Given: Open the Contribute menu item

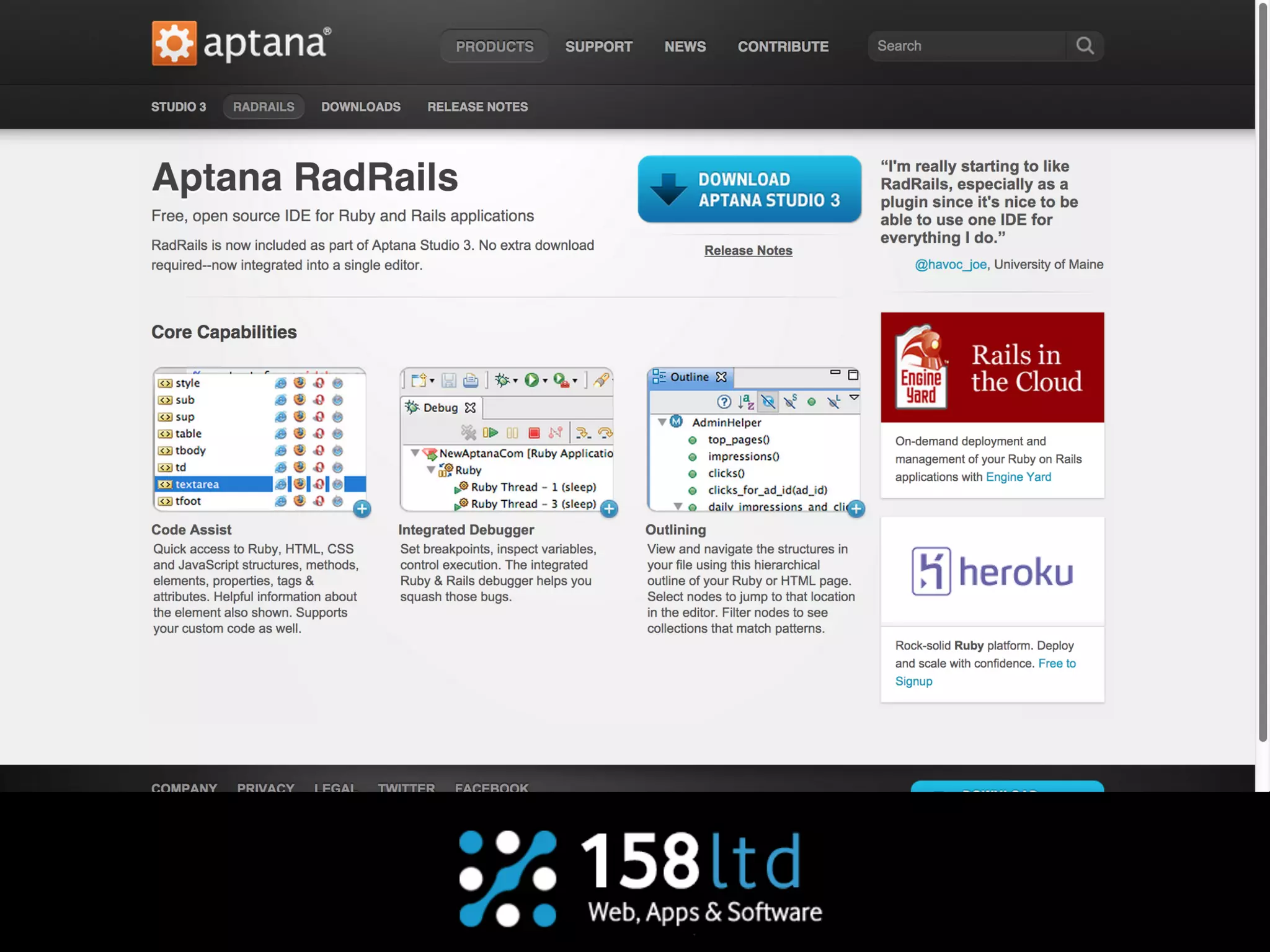Looking at the screenshot, I should 783,46.
